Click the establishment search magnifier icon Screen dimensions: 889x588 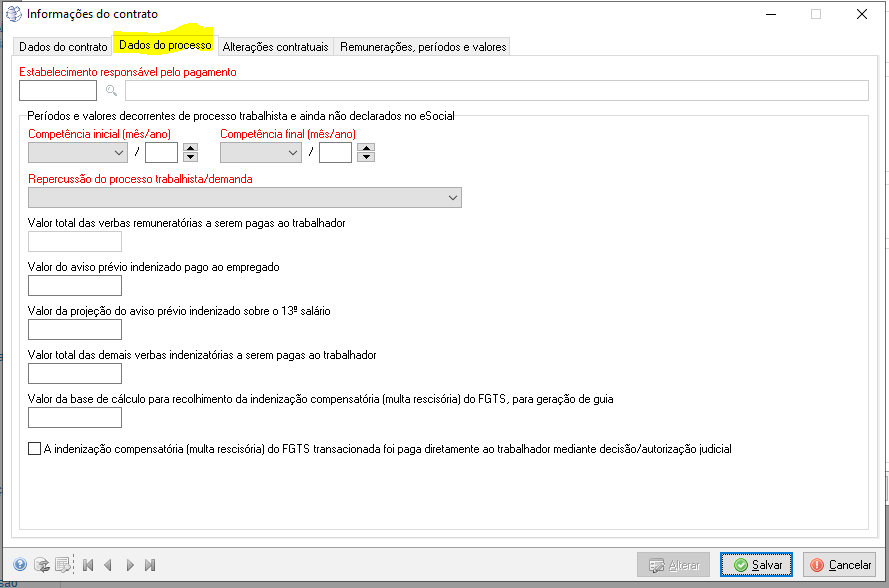coord(111,91)
